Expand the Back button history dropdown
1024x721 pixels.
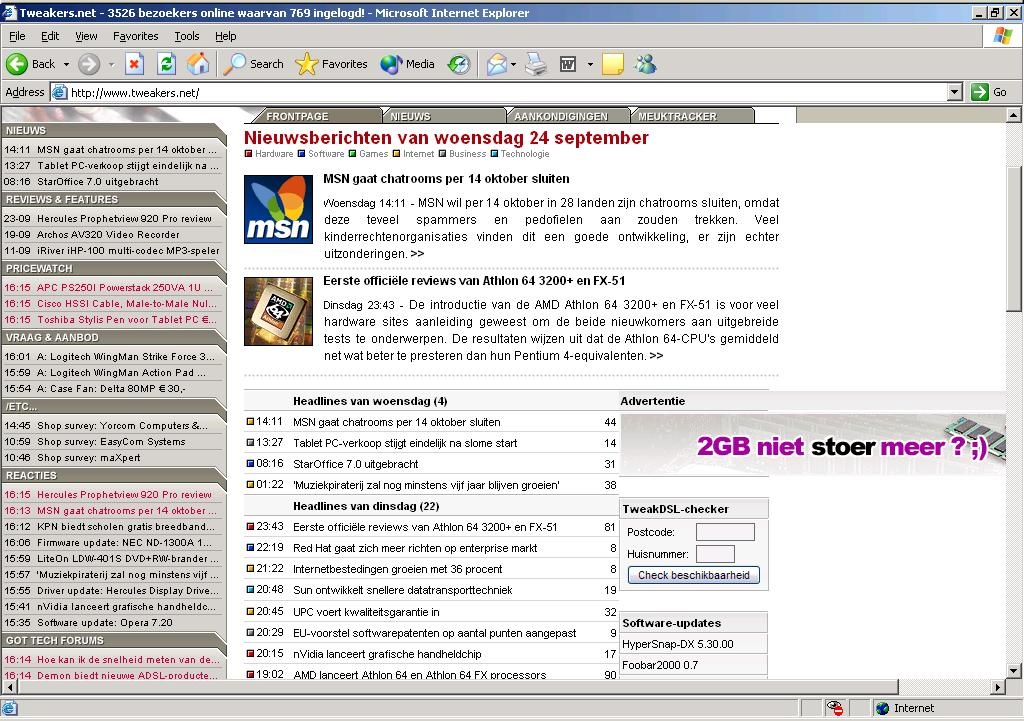click(66, 64)
